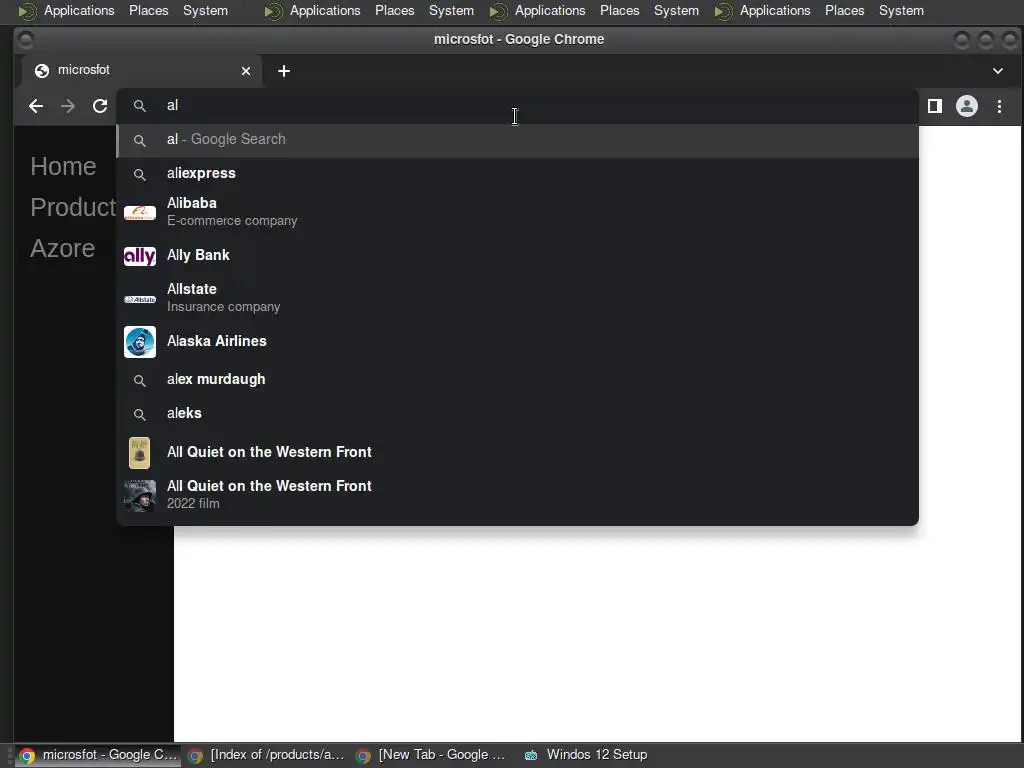Open the first Places menu in top panel
1024x768 pixels.
tap(148, 10)
